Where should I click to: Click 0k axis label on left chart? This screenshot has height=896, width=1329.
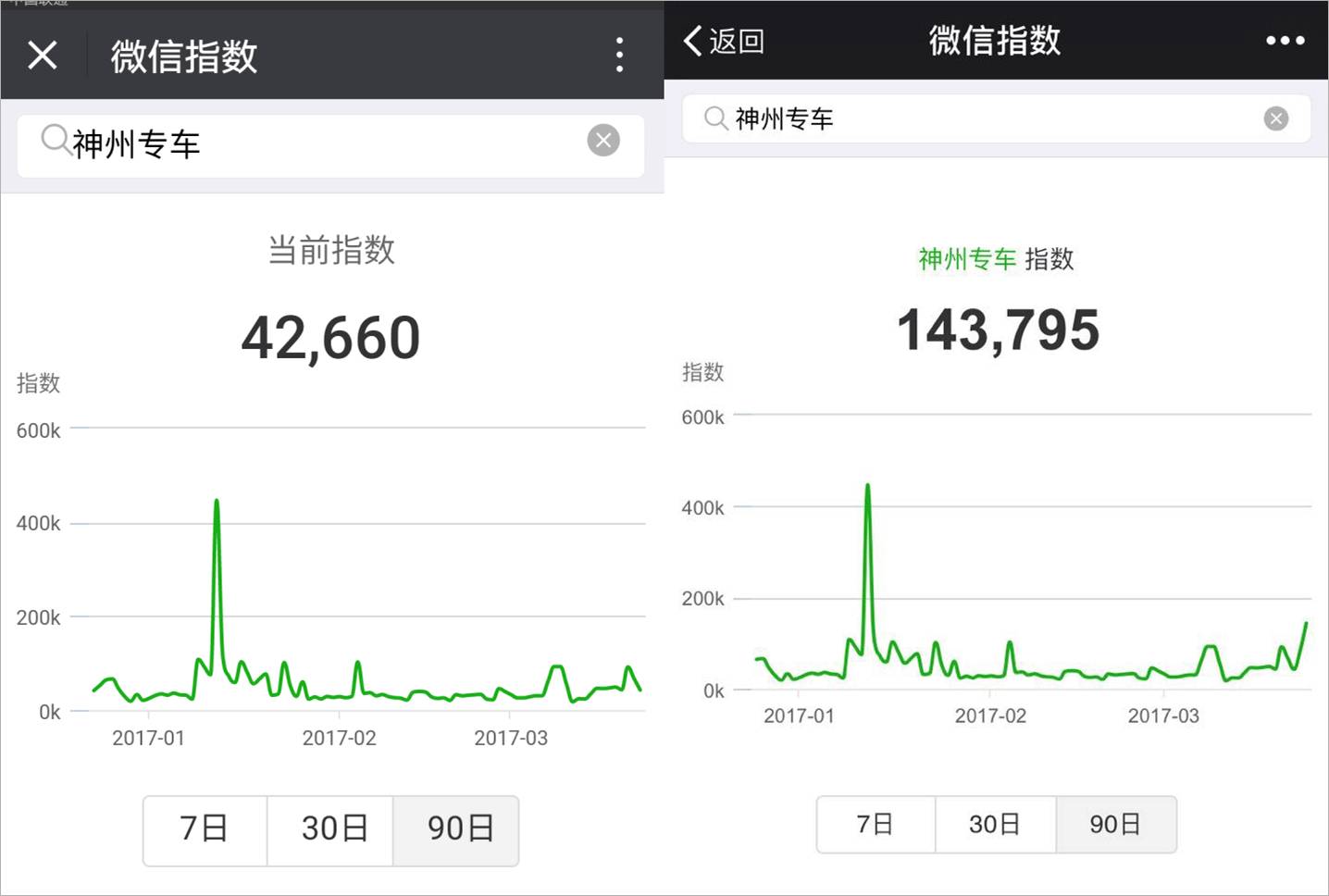tap(49, 712)
